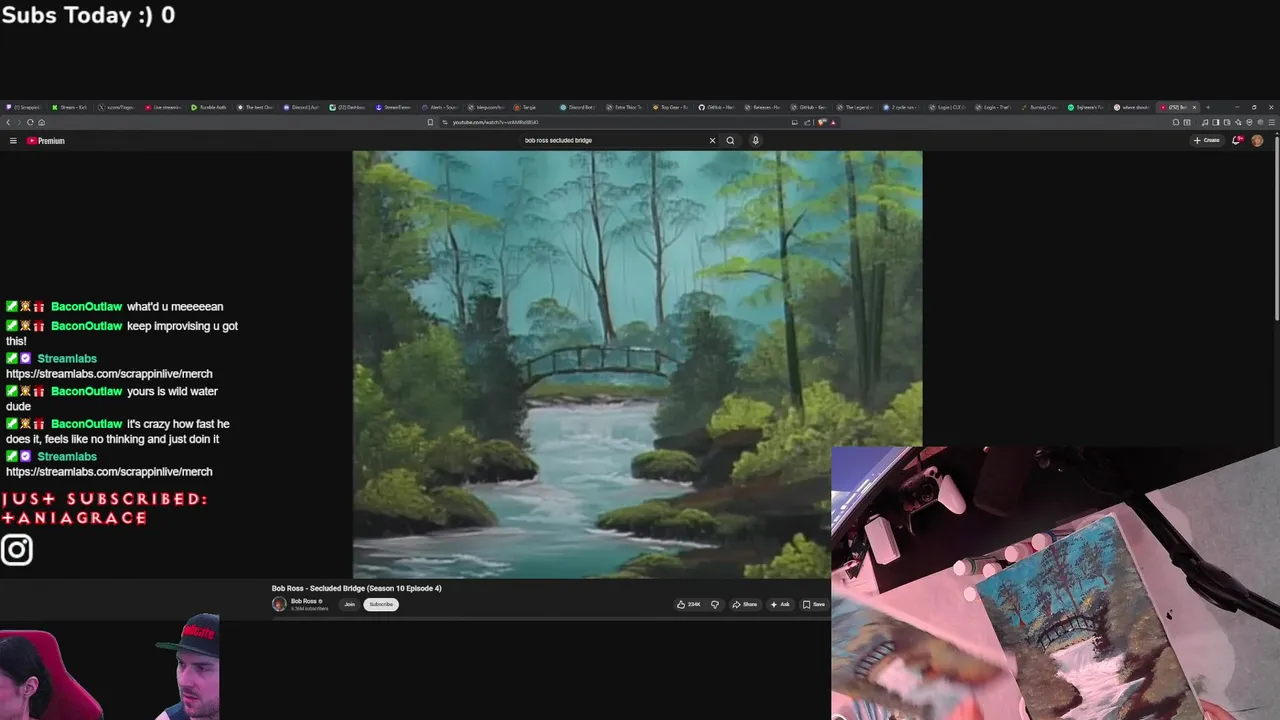Close the active YouTube tab
Screen dimensions: 1280x720
coord(1194,107)
